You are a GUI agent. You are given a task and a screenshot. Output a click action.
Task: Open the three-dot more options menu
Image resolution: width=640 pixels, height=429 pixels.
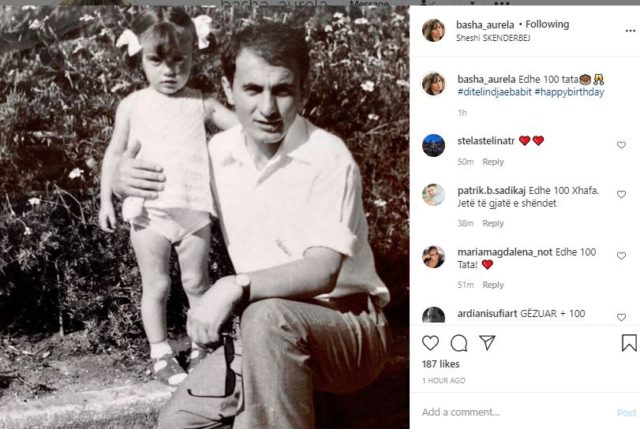(x=631, y=31)
